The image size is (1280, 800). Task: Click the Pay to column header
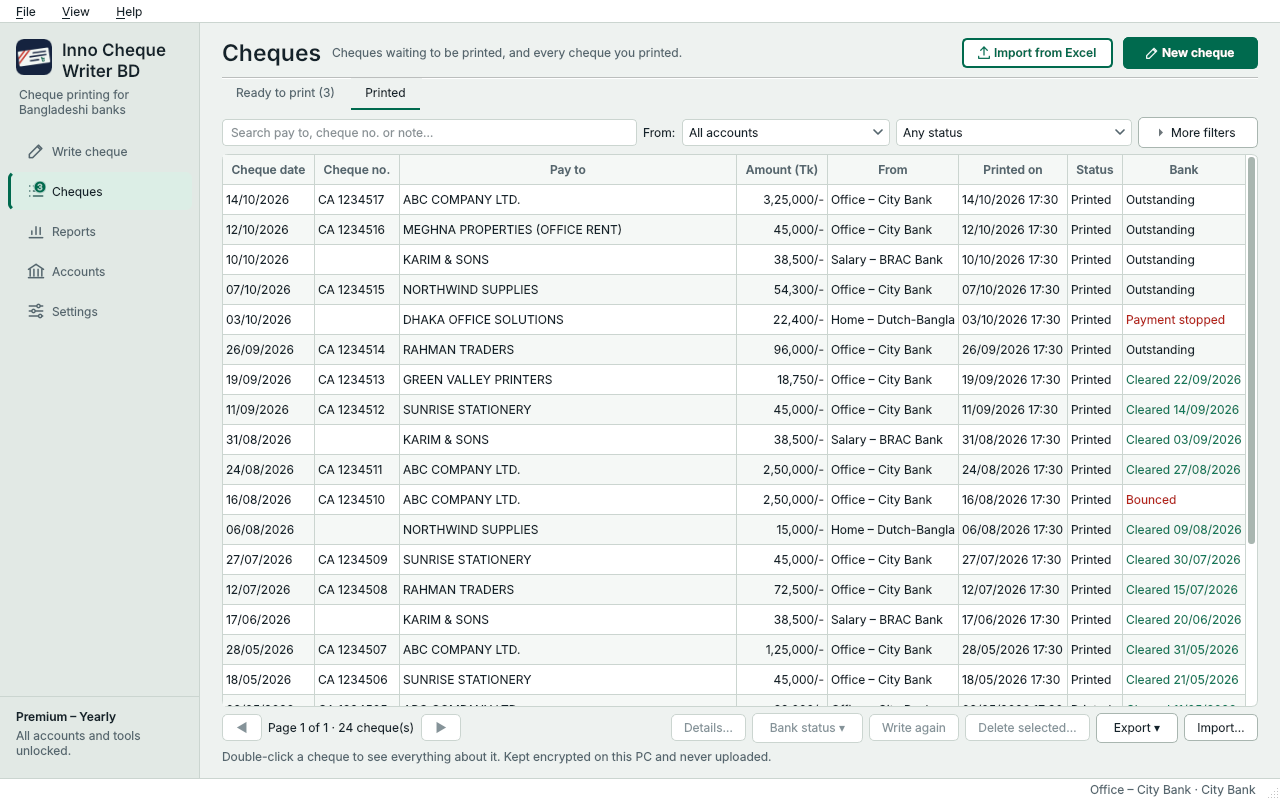click(x=568, y=170)
